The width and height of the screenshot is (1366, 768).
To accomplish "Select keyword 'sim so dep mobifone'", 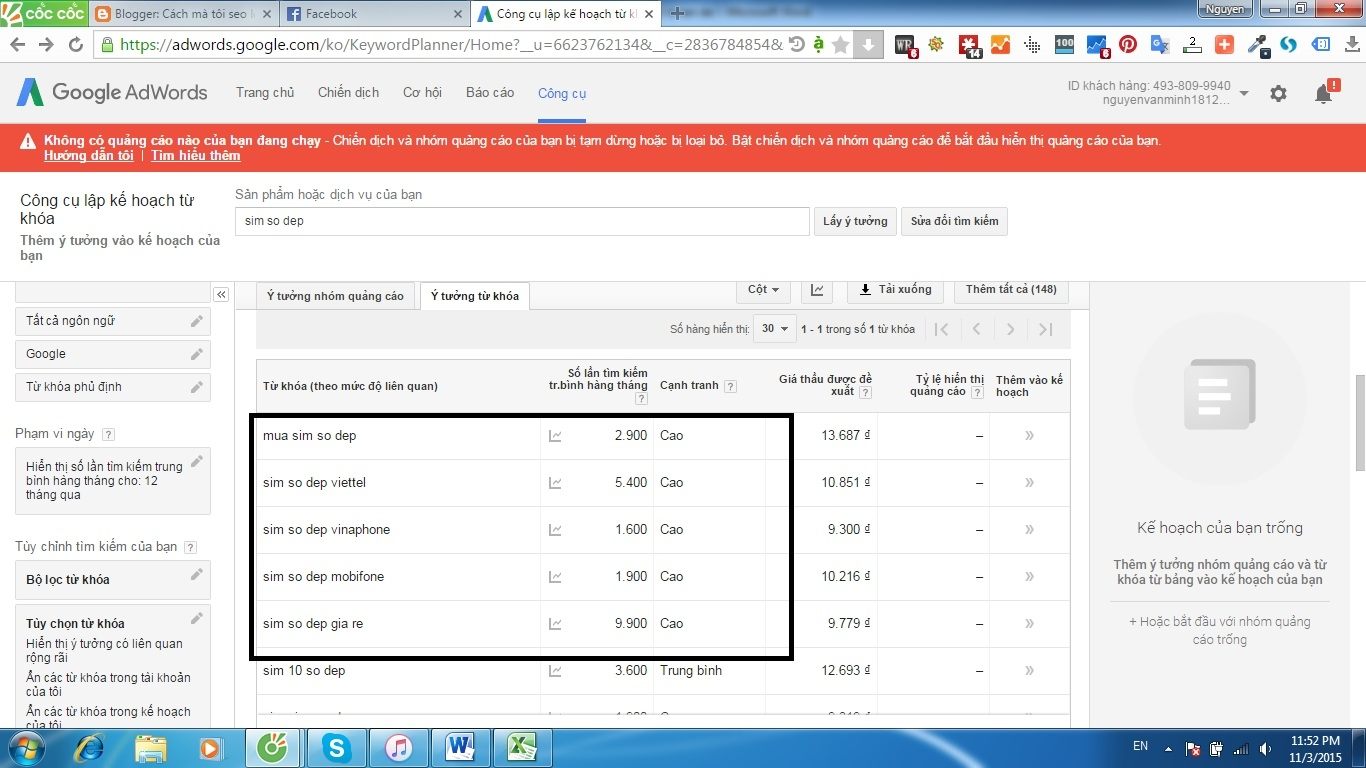I will pos(323,577).
